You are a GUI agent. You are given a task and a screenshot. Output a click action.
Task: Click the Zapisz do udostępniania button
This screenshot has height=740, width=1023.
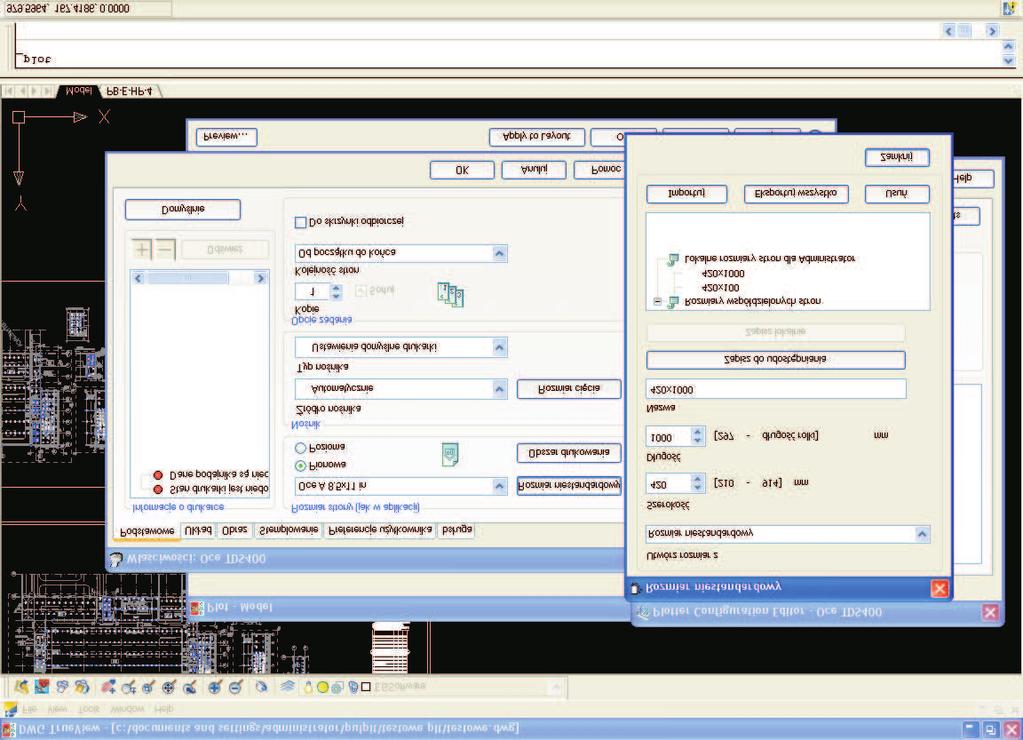(x=776, y=360)
